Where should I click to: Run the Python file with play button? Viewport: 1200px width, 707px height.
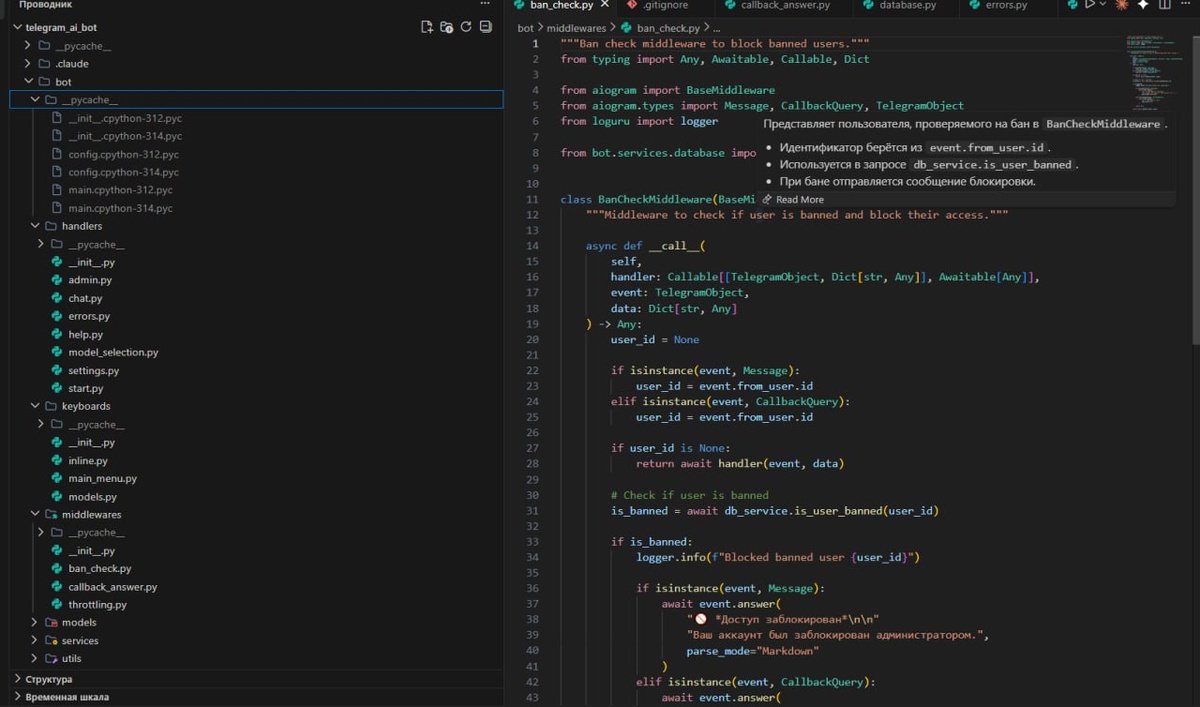[1090, 5]
